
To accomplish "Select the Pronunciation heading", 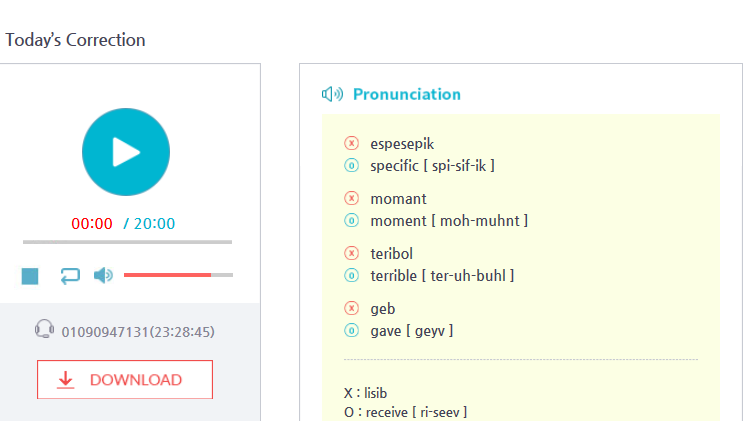I will click(407, 94).
